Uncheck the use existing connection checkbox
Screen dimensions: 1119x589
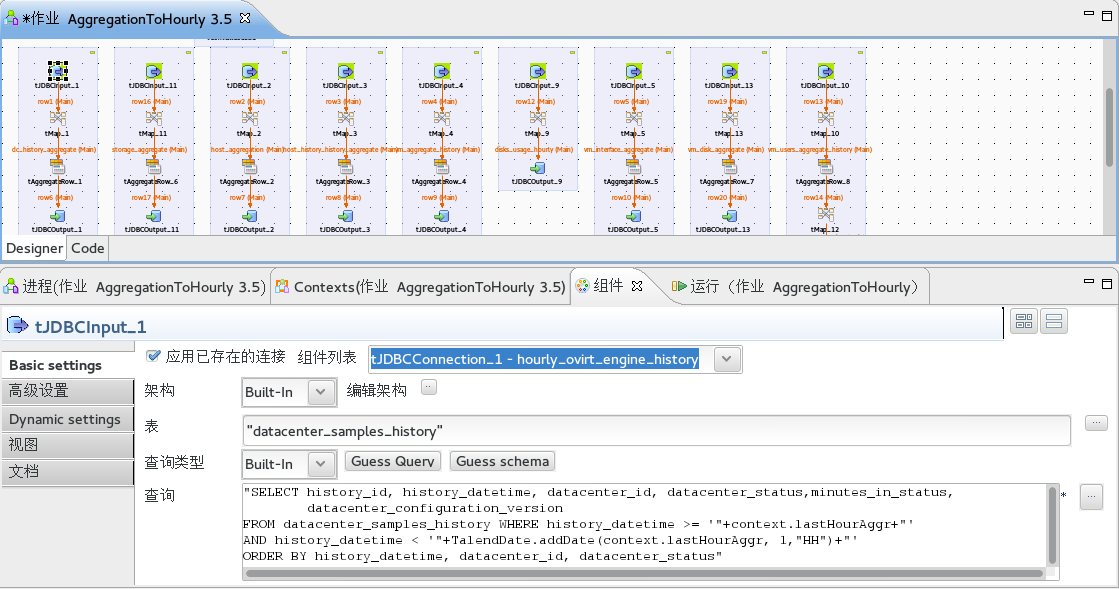click(x=153, y=356)
